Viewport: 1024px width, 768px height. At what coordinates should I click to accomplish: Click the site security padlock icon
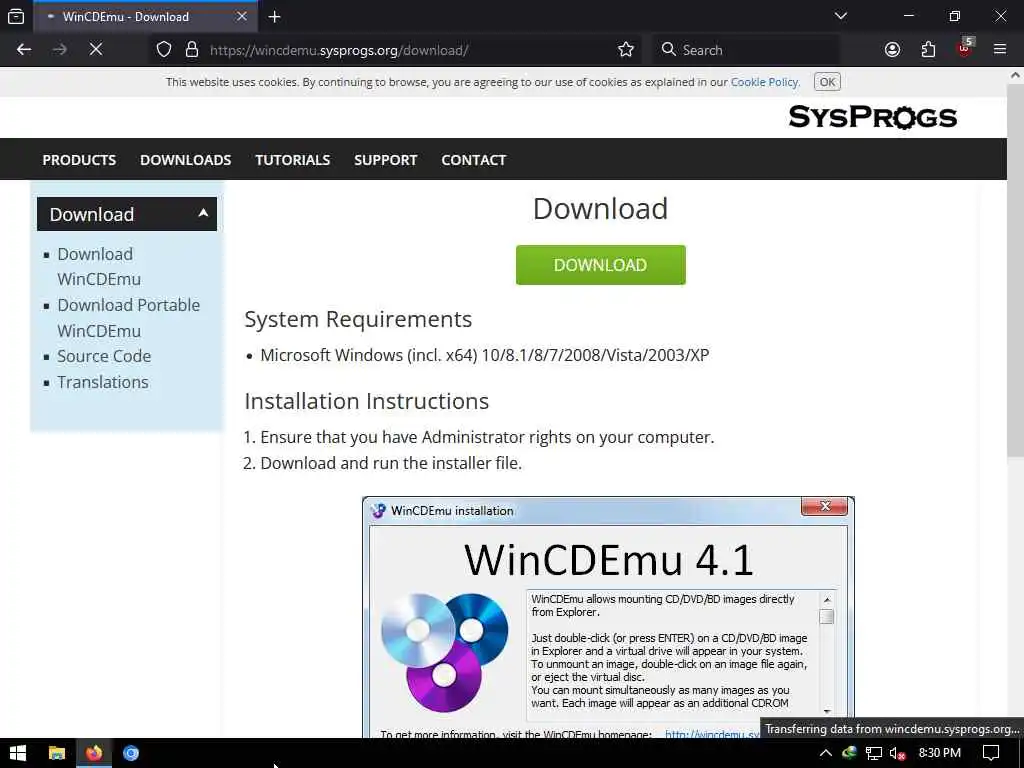click(x=192, y=50)
